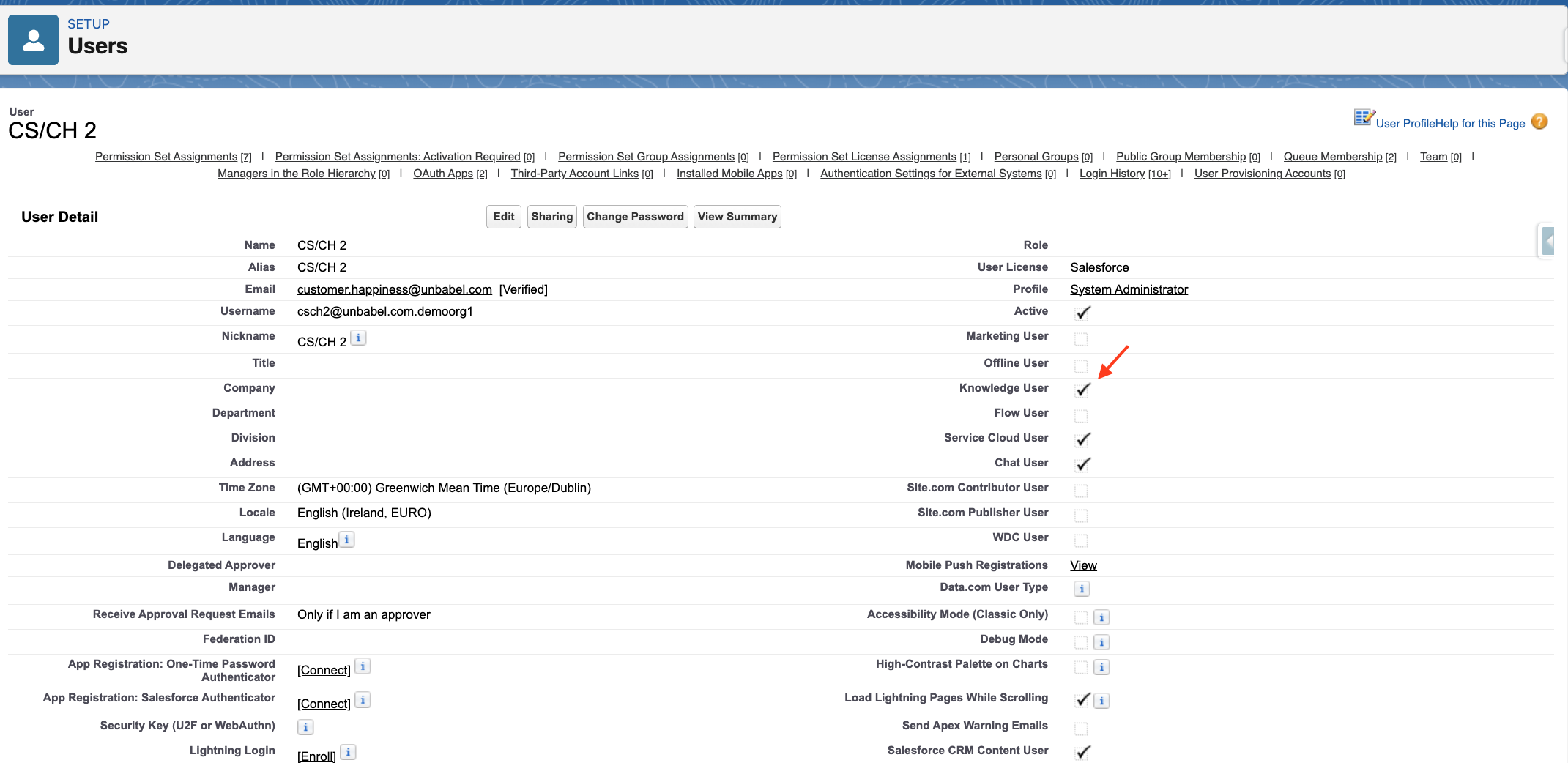The image size is (1568, 763).
Task: Jump to Managers in the Role Hierarchy
Action: click(303, 174)
